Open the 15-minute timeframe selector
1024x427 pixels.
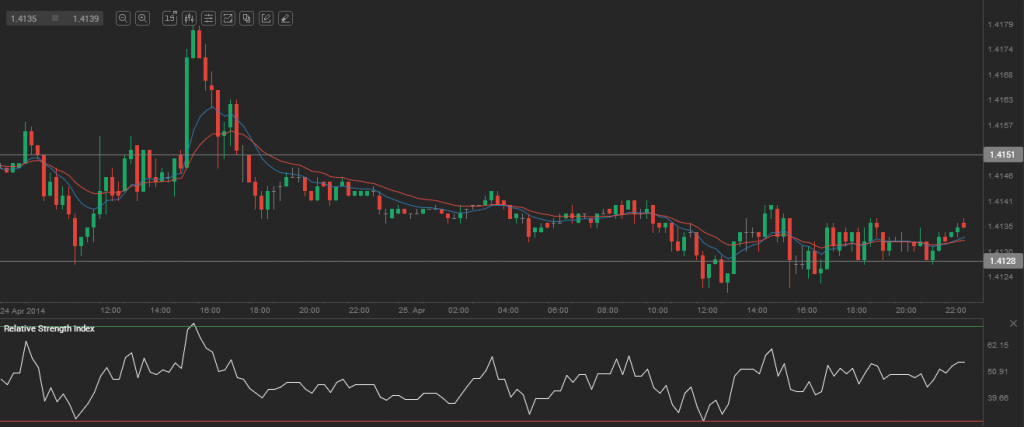click(x=170, y=18)
